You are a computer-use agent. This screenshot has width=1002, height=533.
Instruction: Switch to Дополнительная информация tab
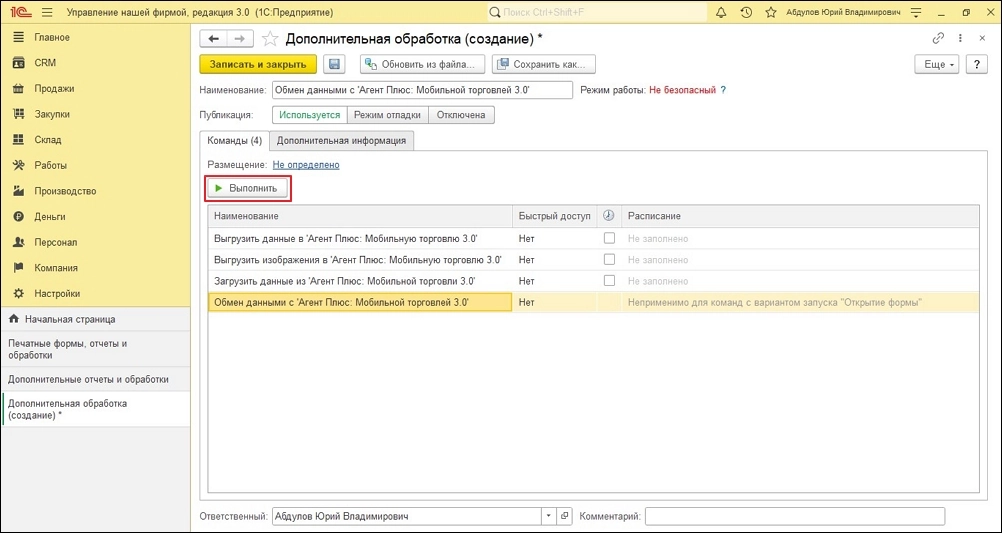pyautogui.click(x=341, y=141)
